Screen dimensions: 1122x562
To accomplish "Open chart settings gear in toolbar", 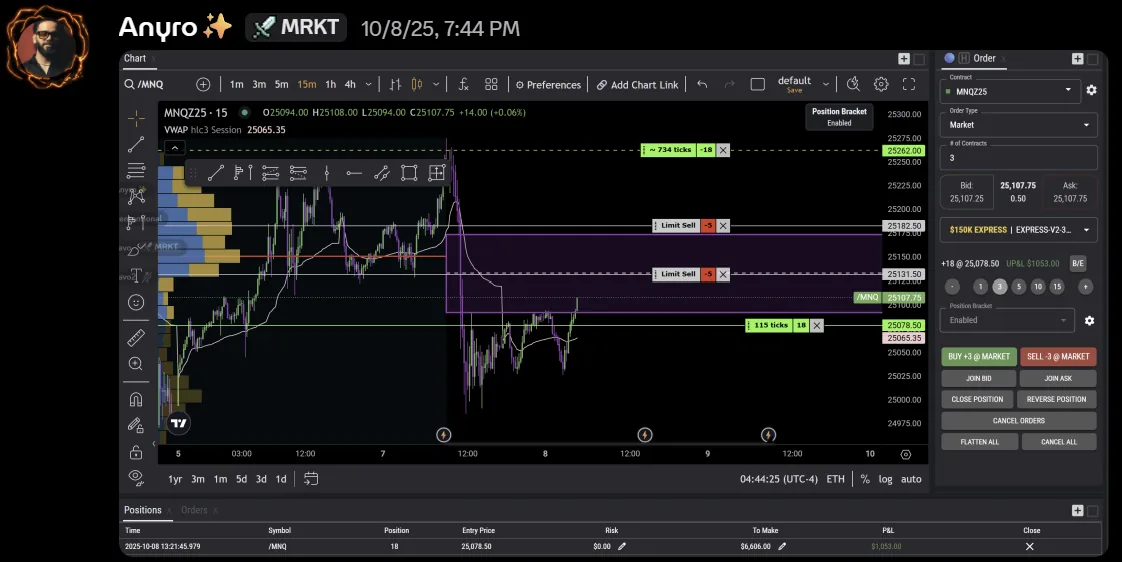I will click(881, 84).
